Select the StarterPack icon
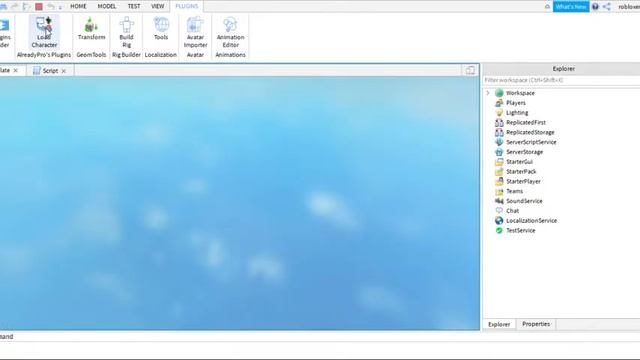Screen dimensions: 640x360 coord(499,171)
